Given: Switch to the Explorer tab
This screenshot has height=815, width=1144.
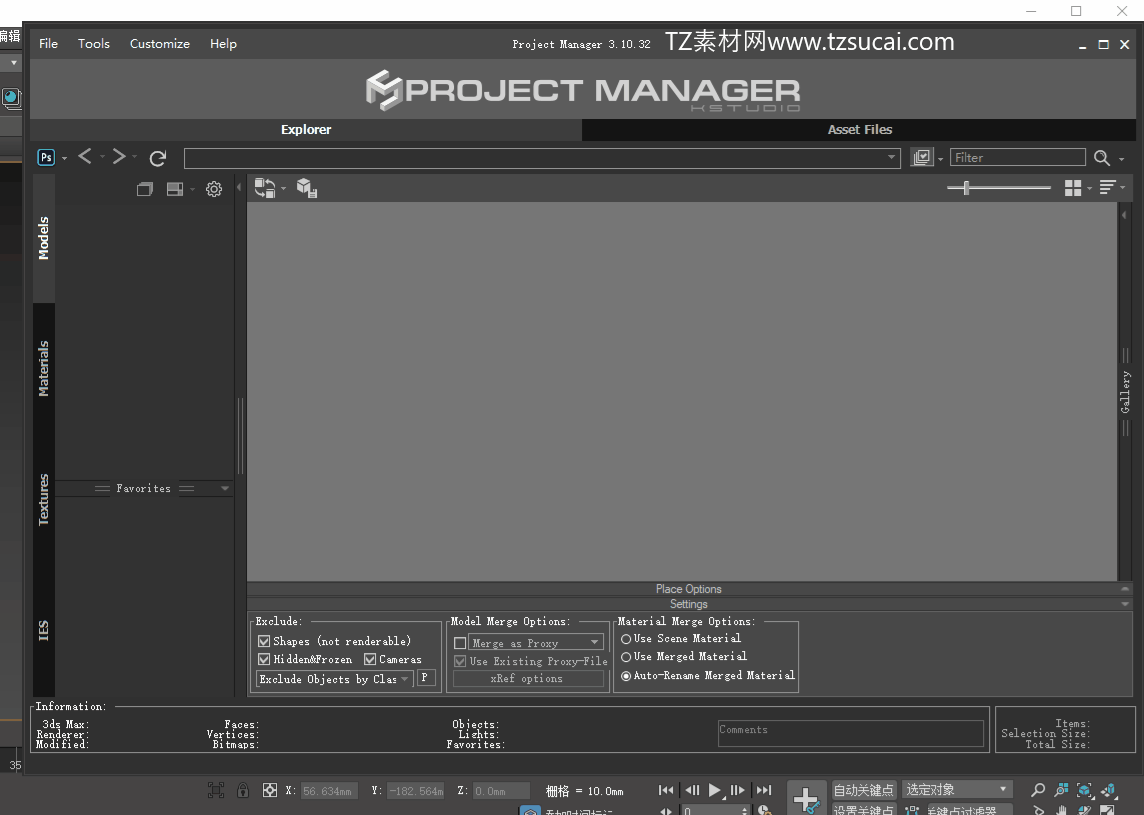Looking at the screenshot, I should tap(306, 129).
